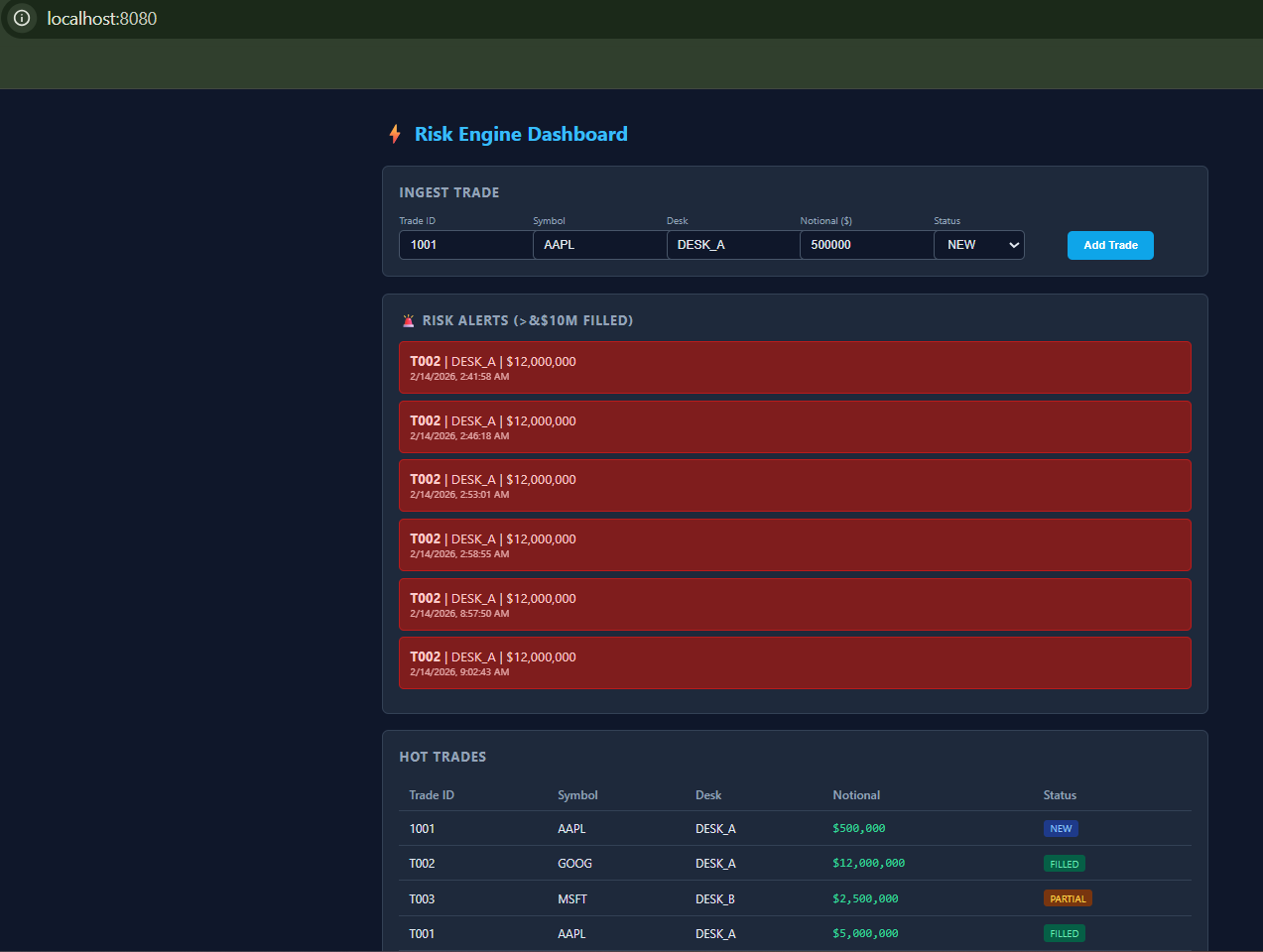Focus the Symbol input containing AAPL
This screenshot has width=1263, height=952.
(x=599, y=245)
